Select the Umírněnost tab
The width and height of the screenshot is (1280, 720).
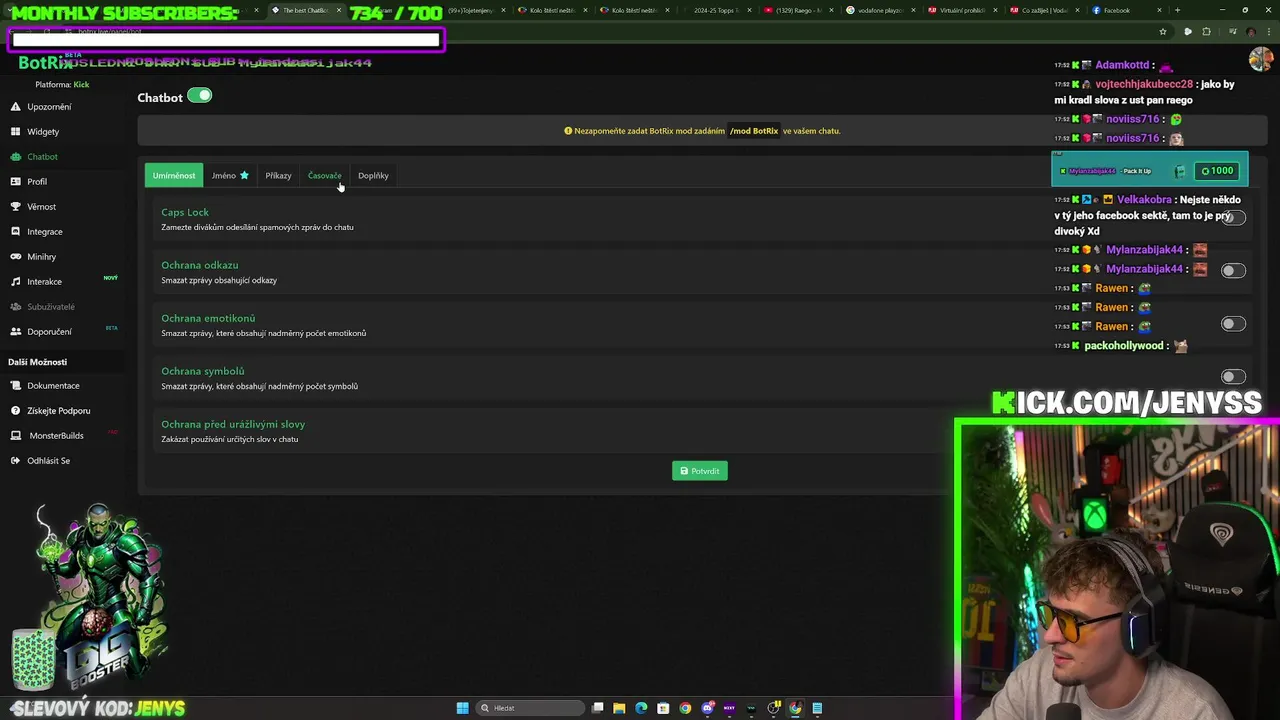(174, 176)
